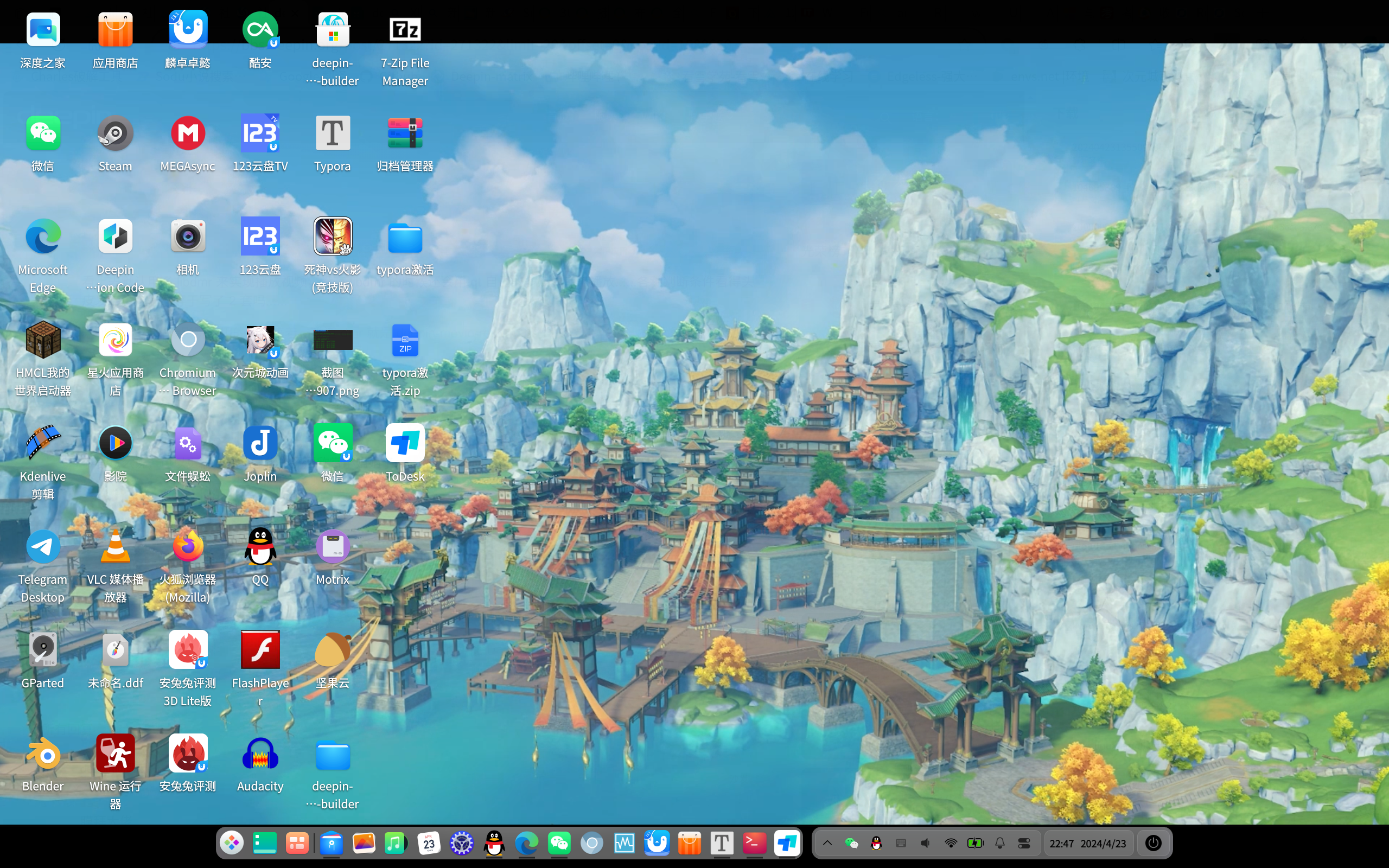Viewport: 1389px width, 868px height.
Task: Expand the hidden tray icons arrow
Action: point(827,843)
